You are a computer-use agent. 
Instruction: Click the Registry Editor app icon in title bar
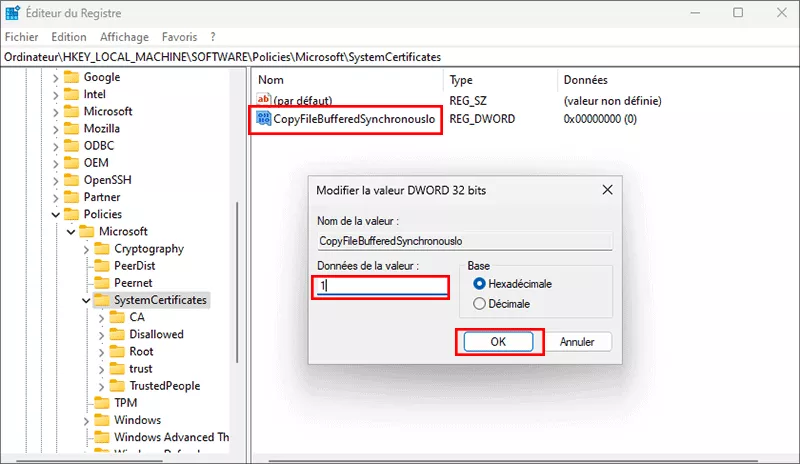(14, 14)
